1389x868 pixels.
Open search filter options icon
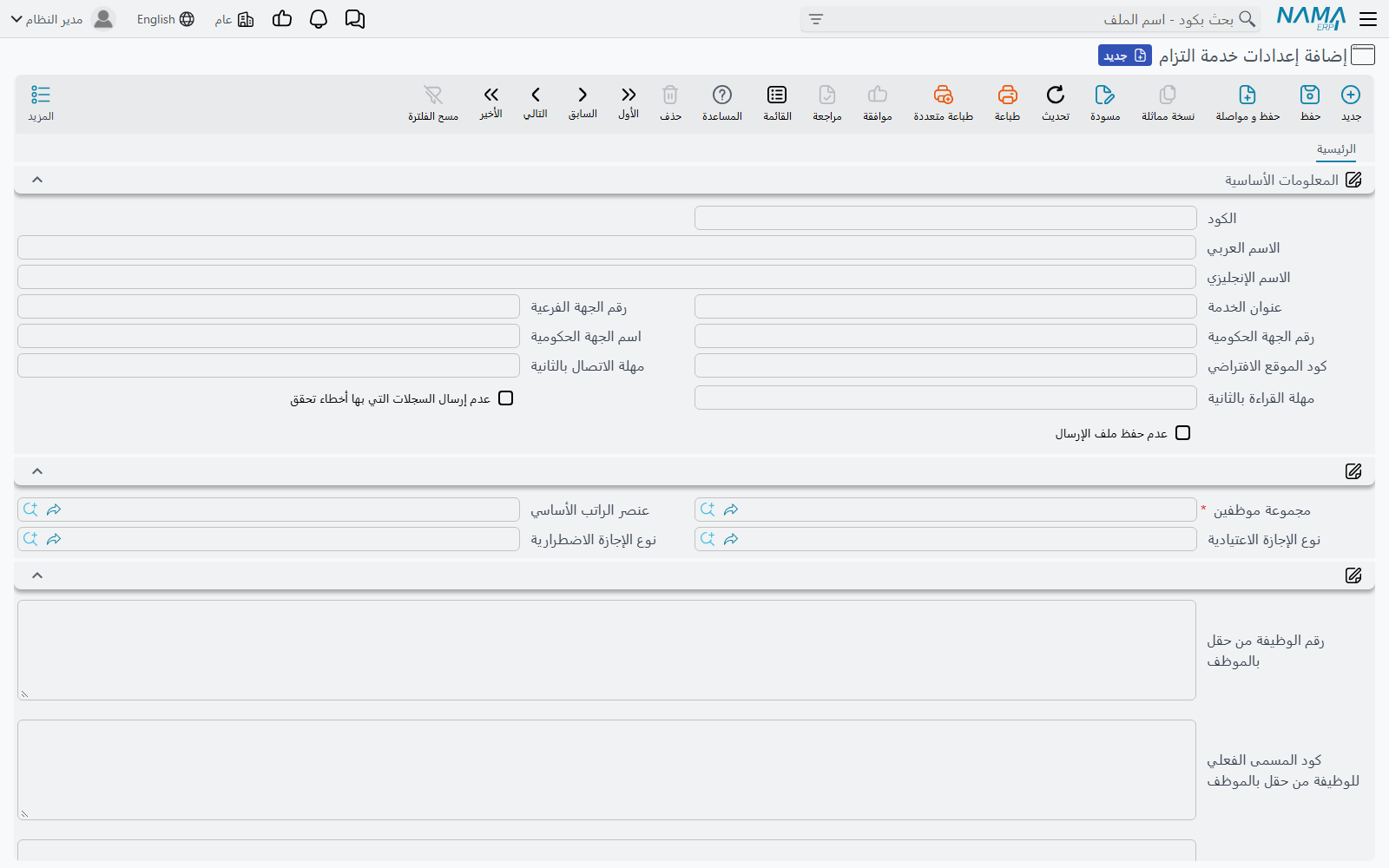[x=815, y=19]
